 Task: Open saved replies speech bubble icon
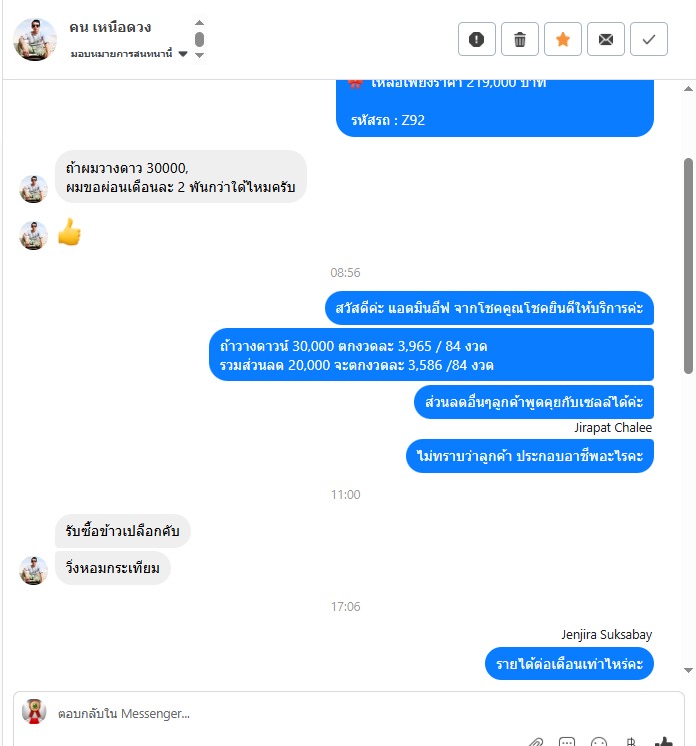tap(567, 742)
